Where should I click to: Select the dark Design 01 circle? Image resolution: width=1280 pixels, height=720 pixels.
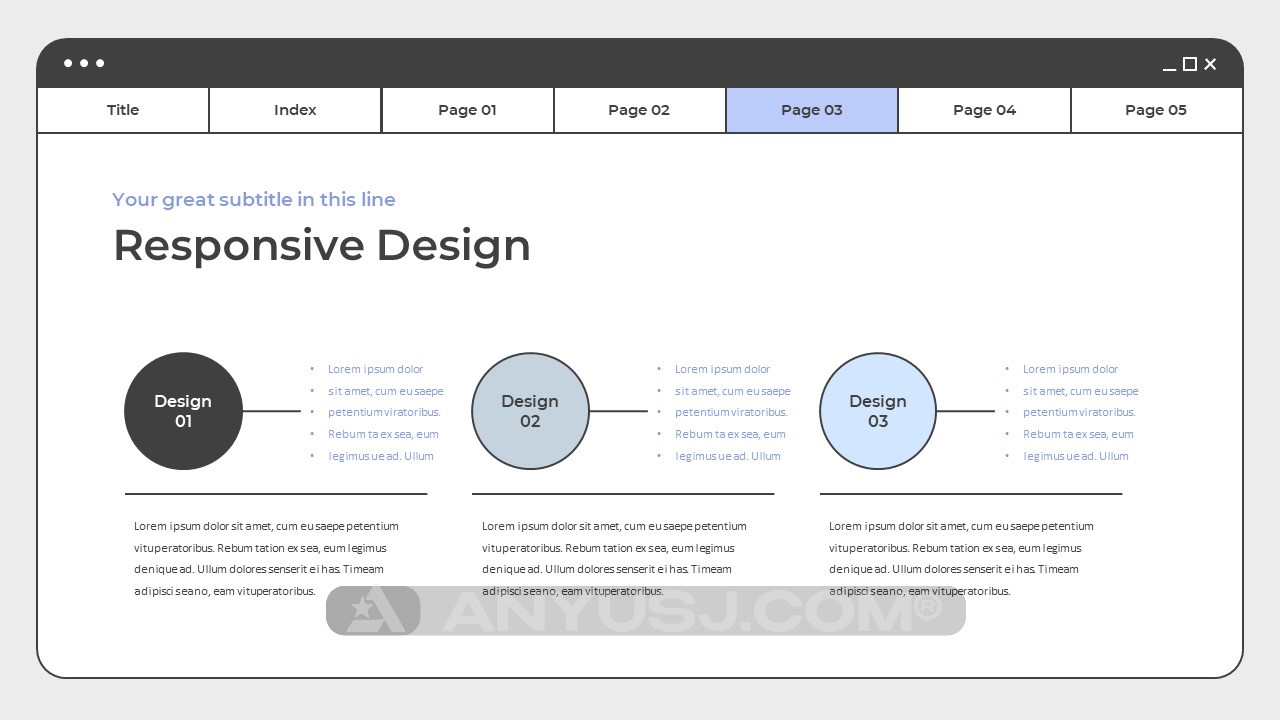pyautogui.click(x=183, y=411)
